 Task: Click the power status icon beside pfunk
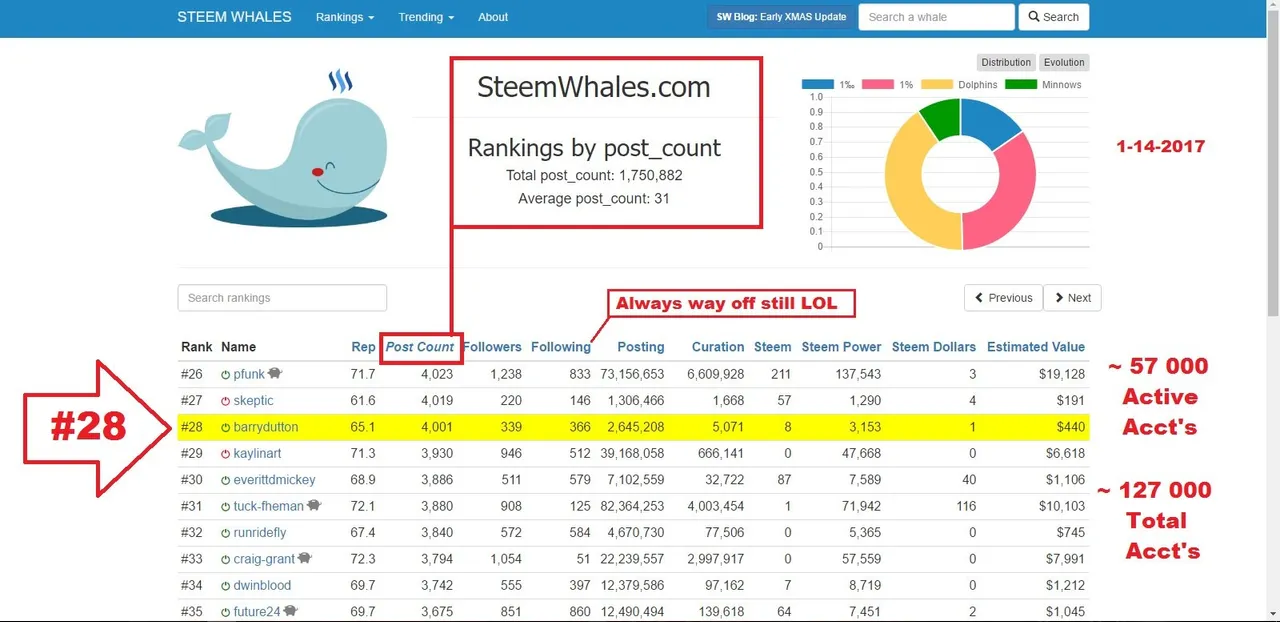pyautogui.click(x=226, y=375)
